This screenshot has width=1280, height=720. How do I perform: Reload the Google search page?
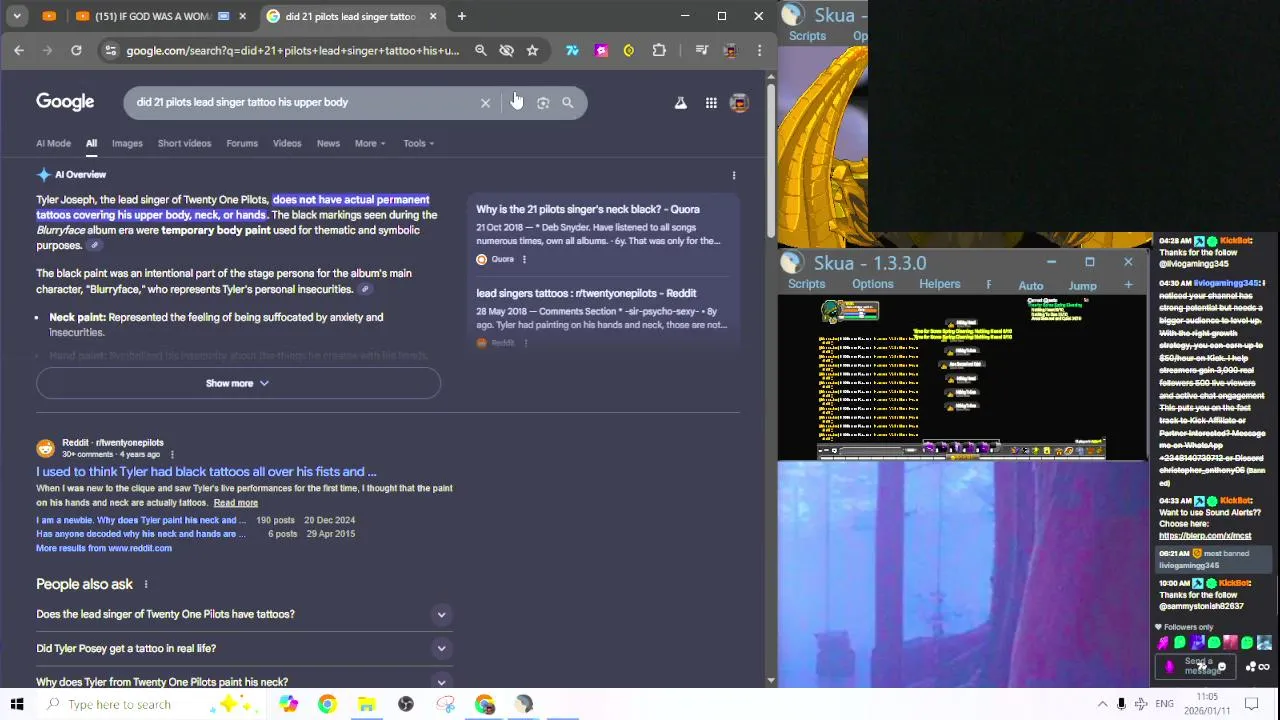(76, 50)
